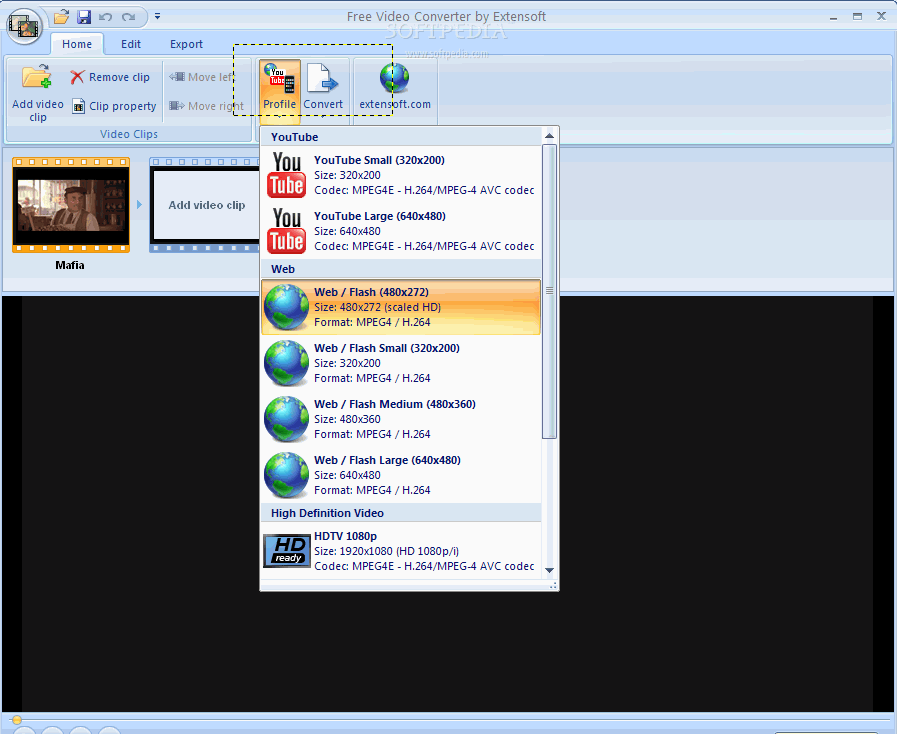Viewport: 897px width, 734px height.
Task: Switch to the Edit ribbon tab
Action: click(x=130, y=44)
